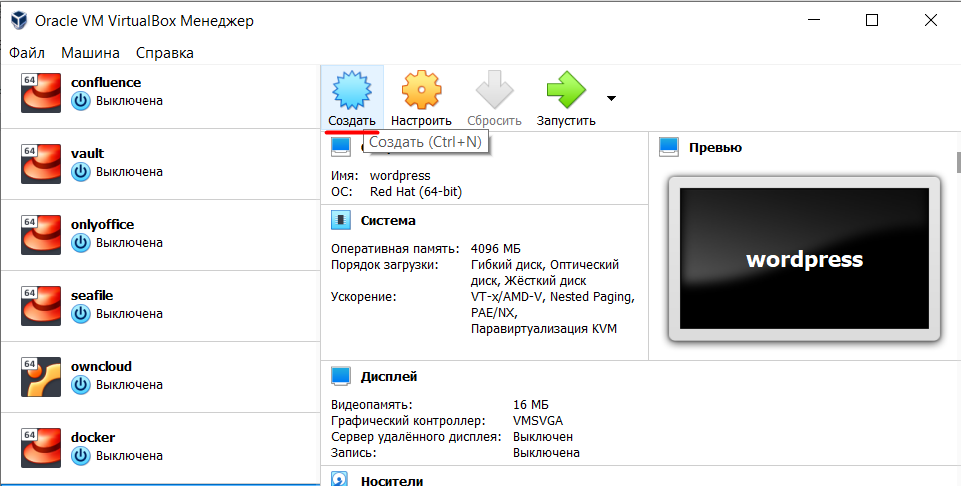Open the Справка menu
This screenshot has height=486, width=961.
click(x=165, y=53)
